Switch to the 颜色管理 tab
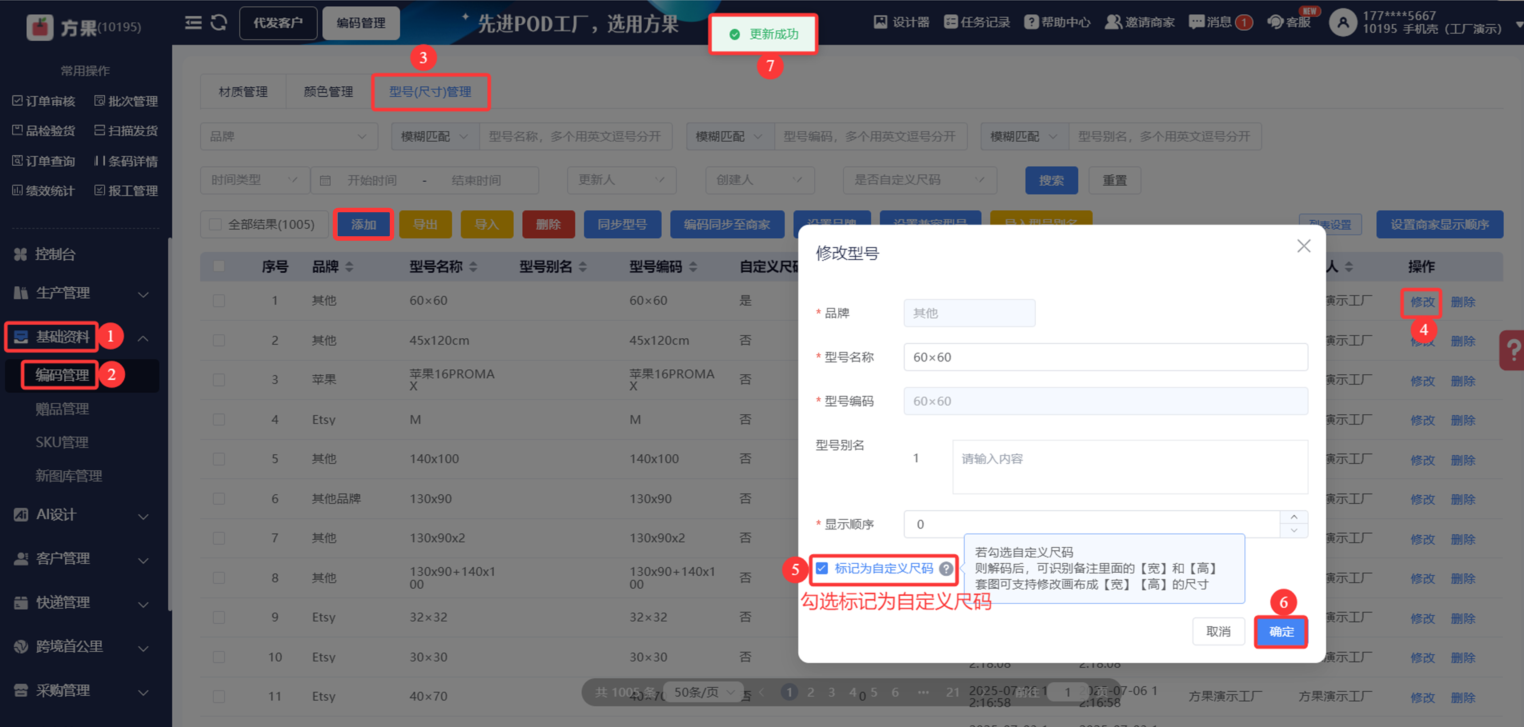This screenshot has width=1524, height=727. coord(328,92)
